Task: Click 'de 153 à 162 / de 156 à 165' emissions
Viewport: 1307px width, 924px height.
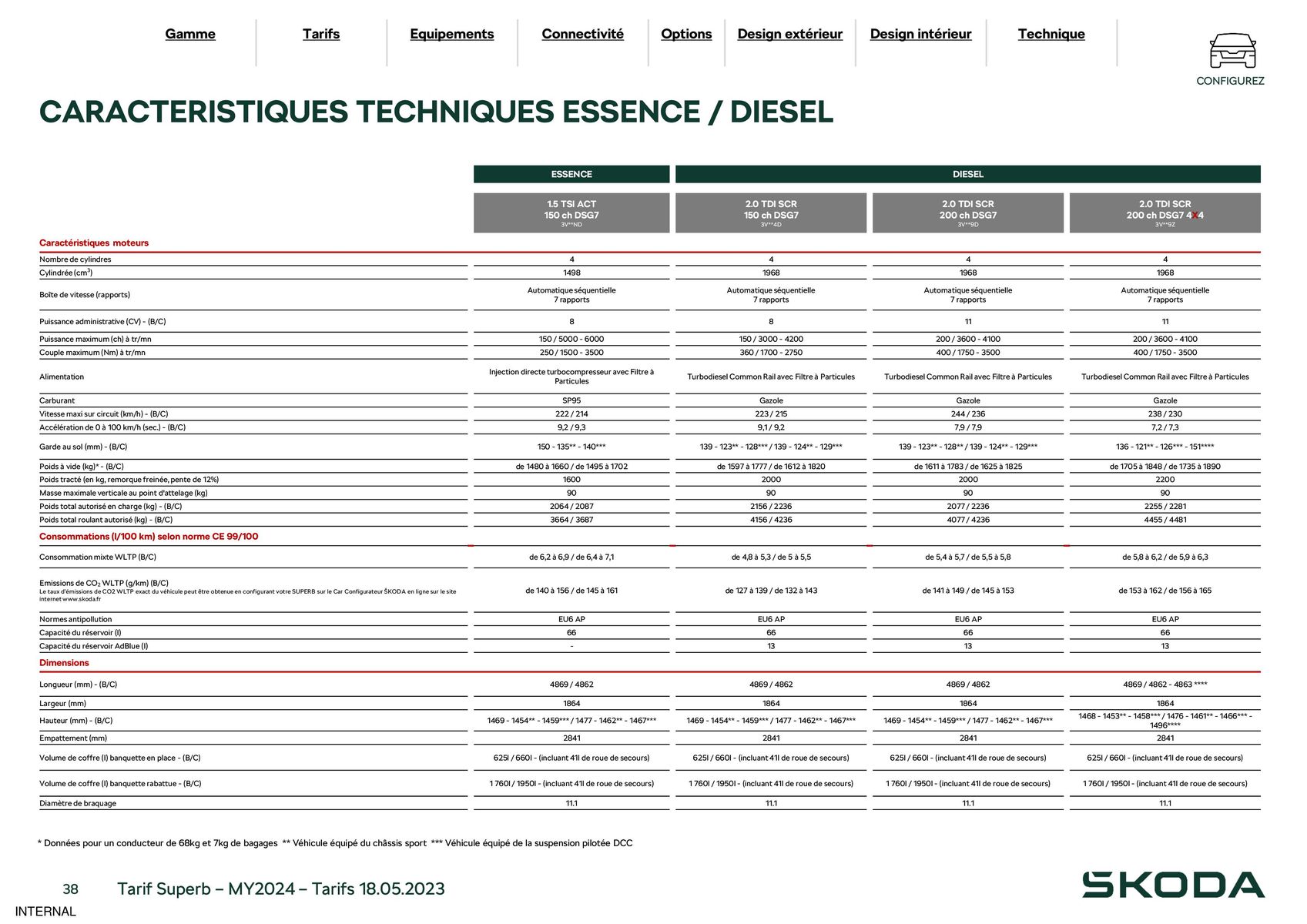Action: pyautogui.click(x=1165, y=591)
